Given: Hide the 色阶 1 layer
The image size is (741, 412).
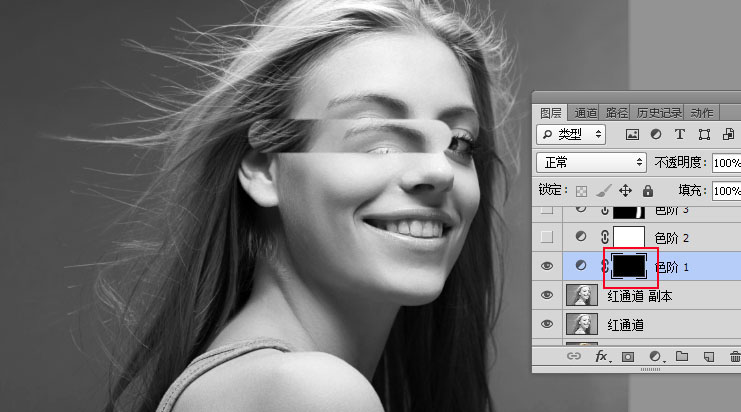Looking at the screenshot, I should (x=547, y=266).
